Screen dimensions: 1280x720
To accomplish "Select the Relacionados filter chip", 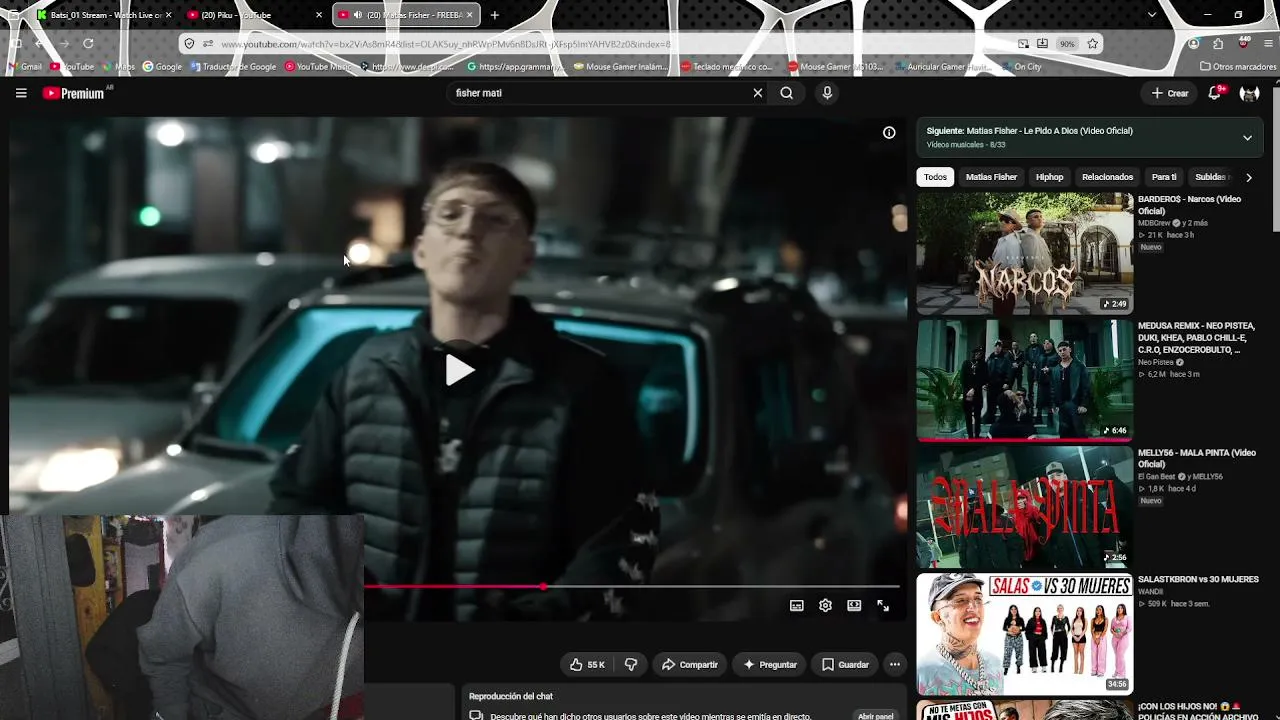I will click(x=1107, y=177).
